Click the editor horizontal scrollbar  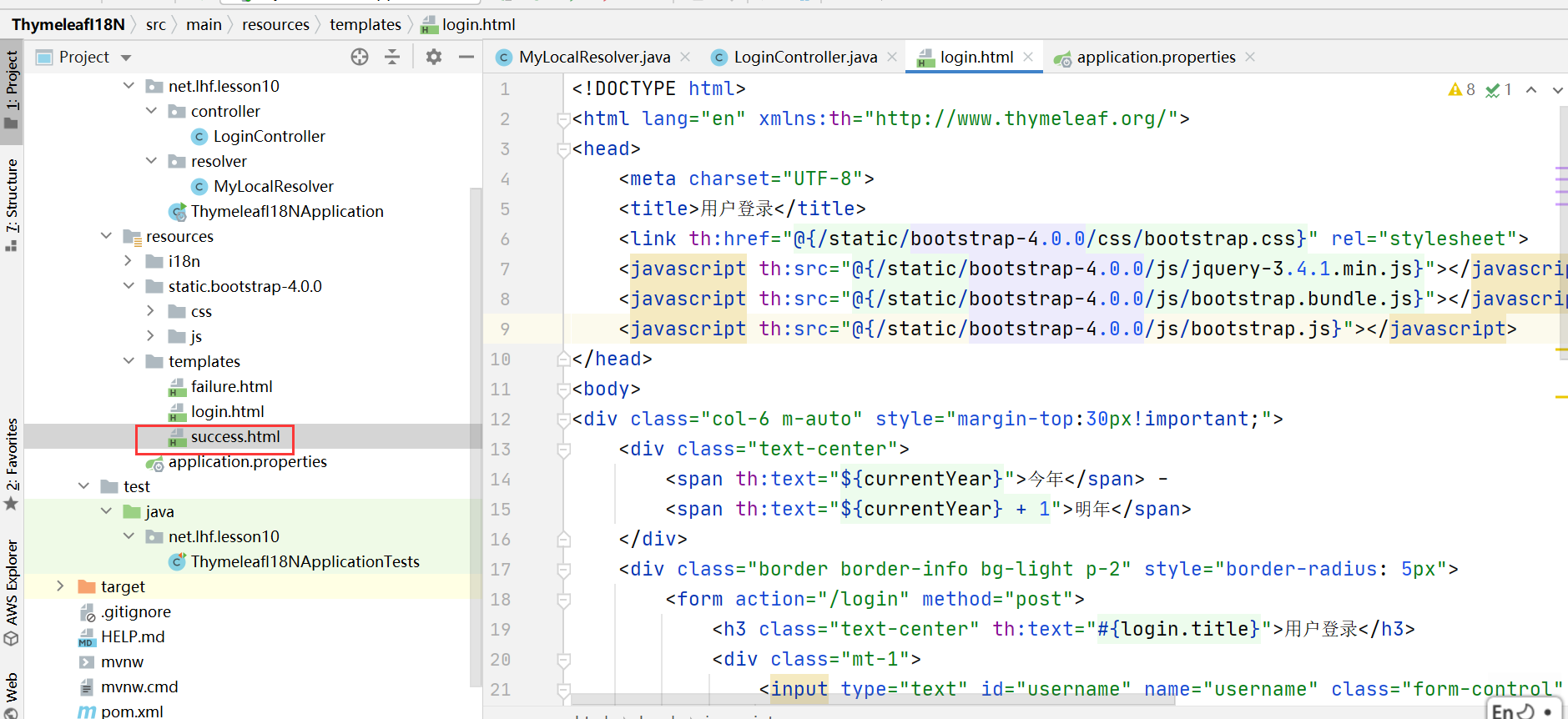point(873,699)
